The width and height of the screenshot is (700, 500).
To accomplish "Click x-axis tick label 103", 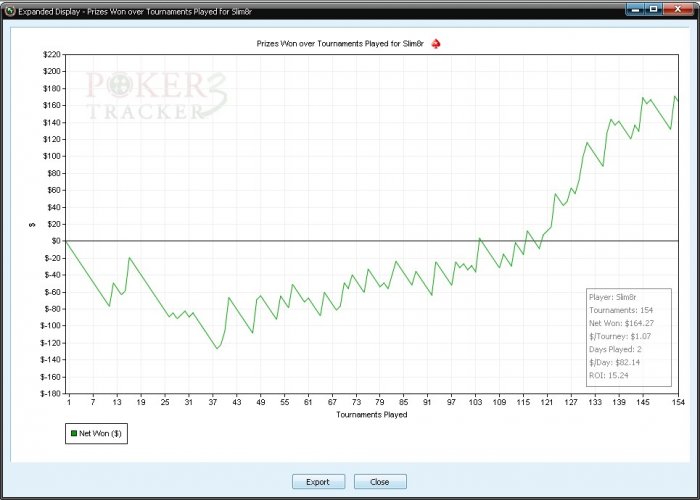I will coord(475,402).
